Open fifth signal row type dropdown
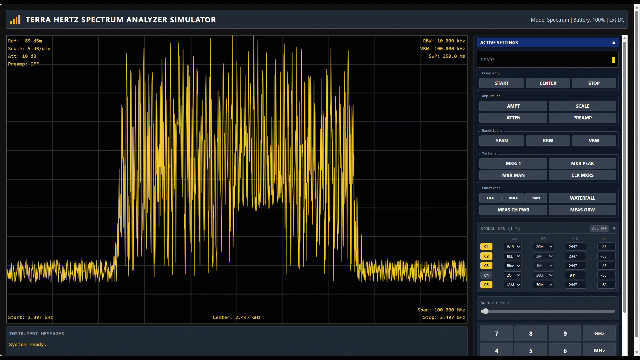640x360 pixels. [x=513, y=285]
